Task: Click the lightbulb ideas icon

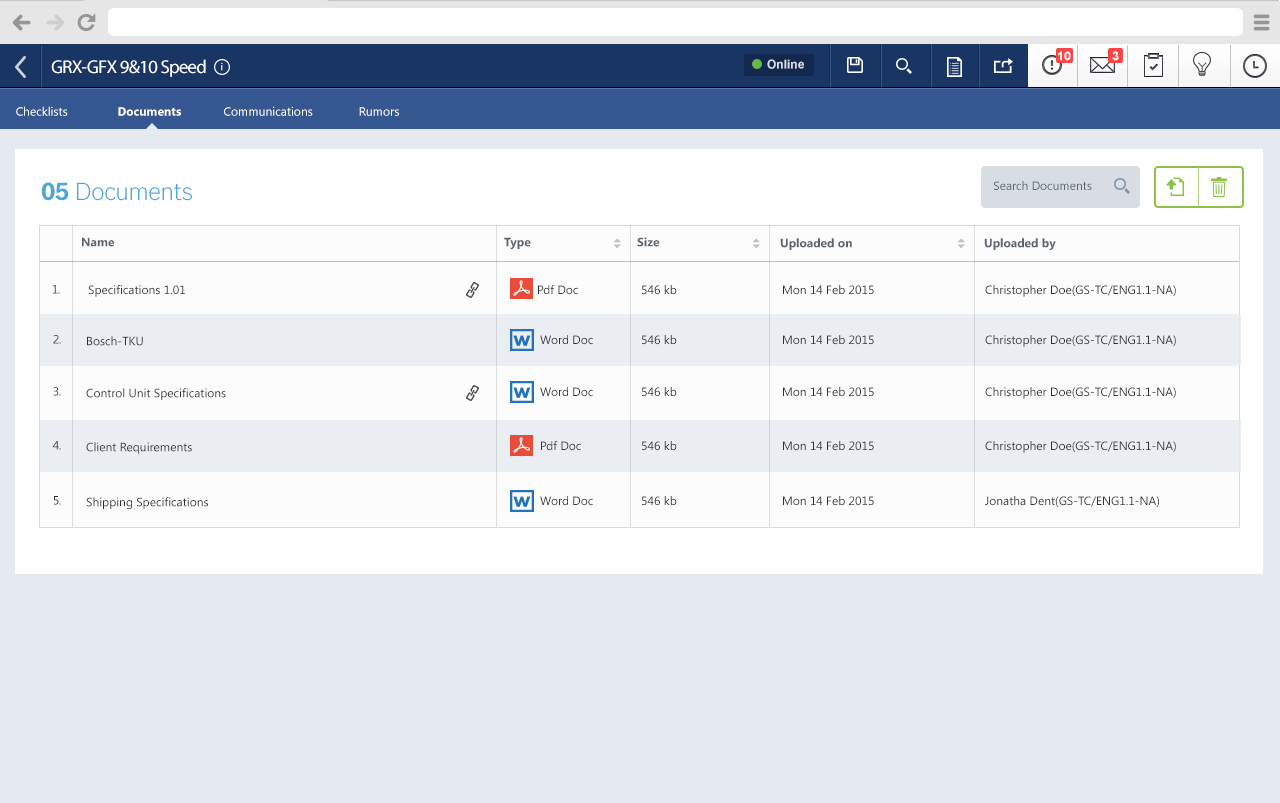Action: point(1203,65)
